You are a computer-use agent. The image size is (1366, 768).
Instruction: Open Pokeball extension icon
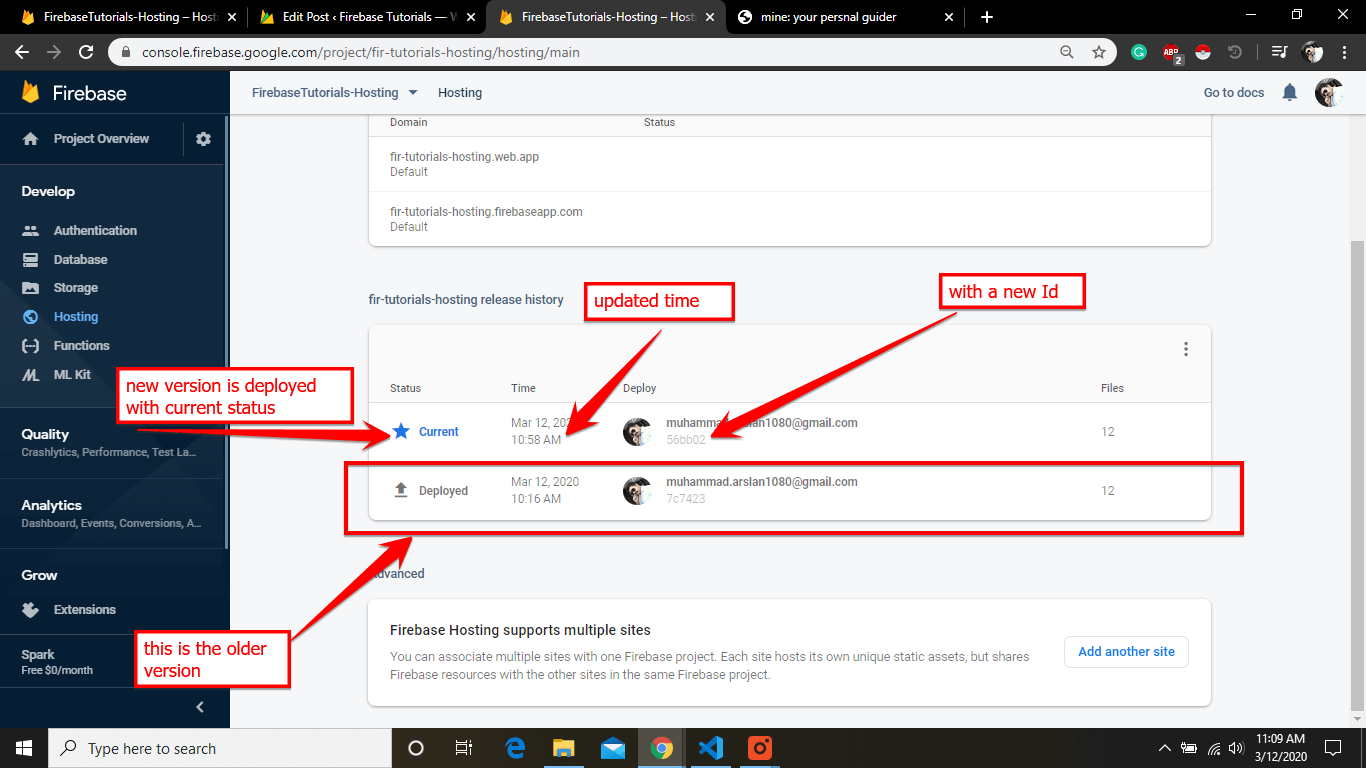[1202, 52]
